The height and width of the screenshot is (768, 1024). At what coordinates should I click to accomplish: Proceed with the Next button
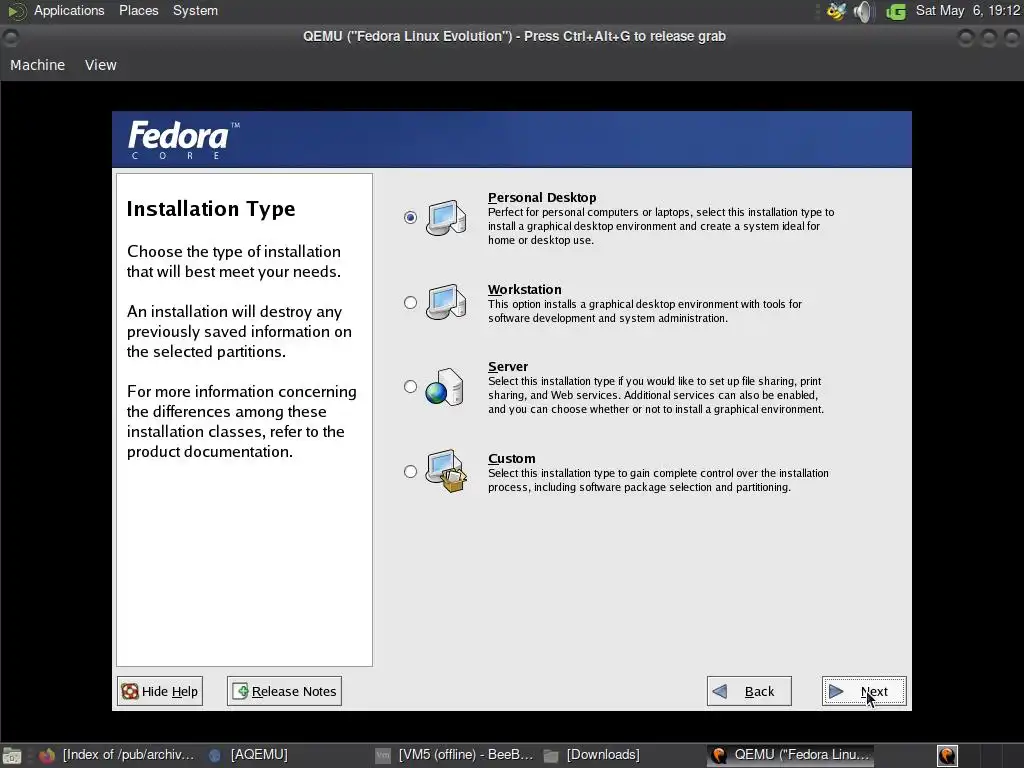[x=864, y=691]
